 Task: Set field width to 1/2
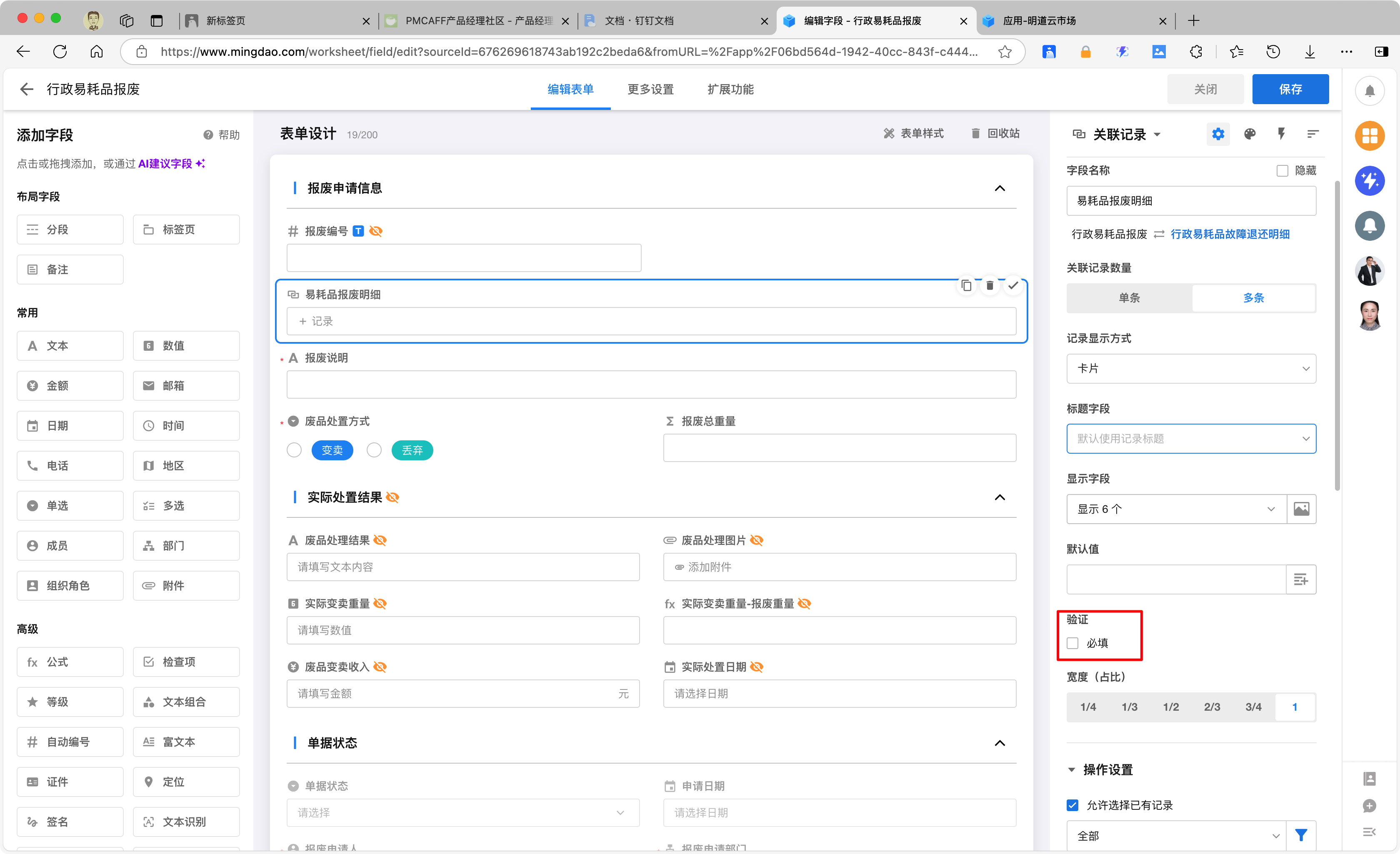pos(1170,707)
